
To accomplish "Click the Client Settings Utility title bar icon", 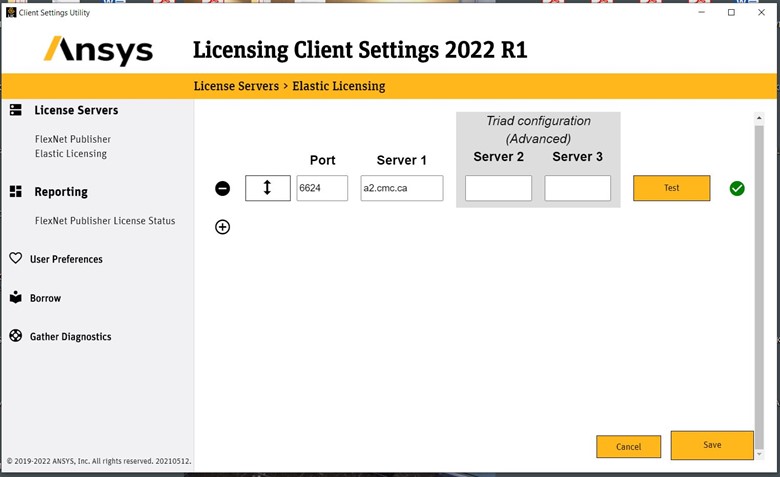I will click(x=11, y=12).
